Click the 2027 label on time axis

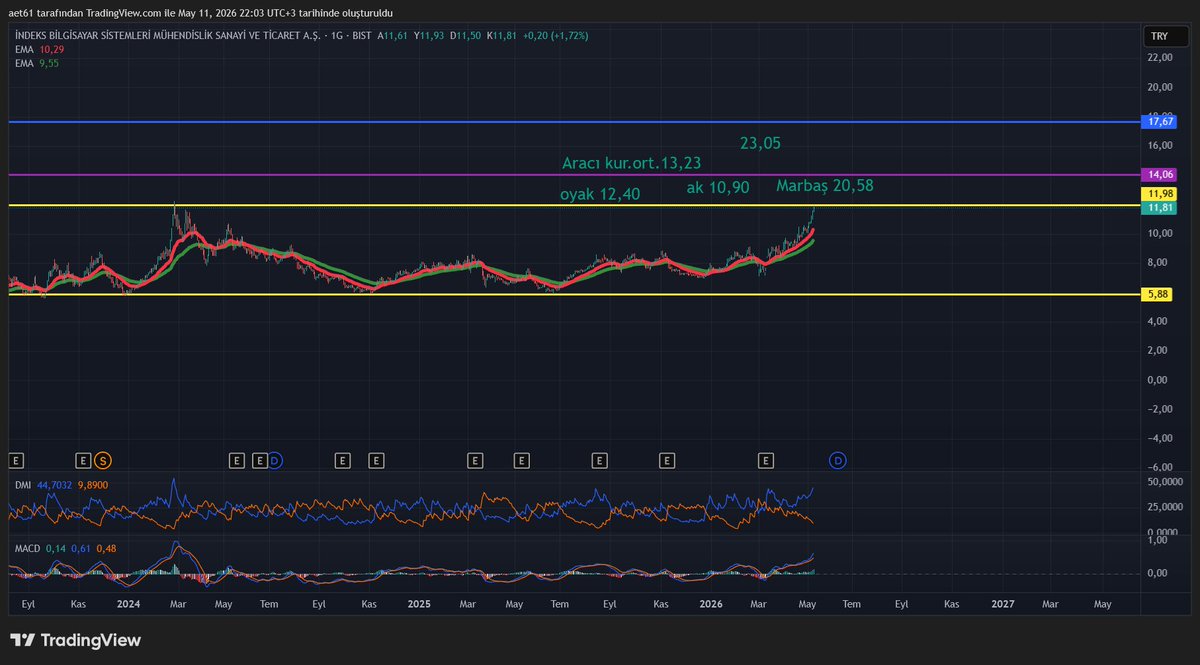click(x=1002, y=604)
